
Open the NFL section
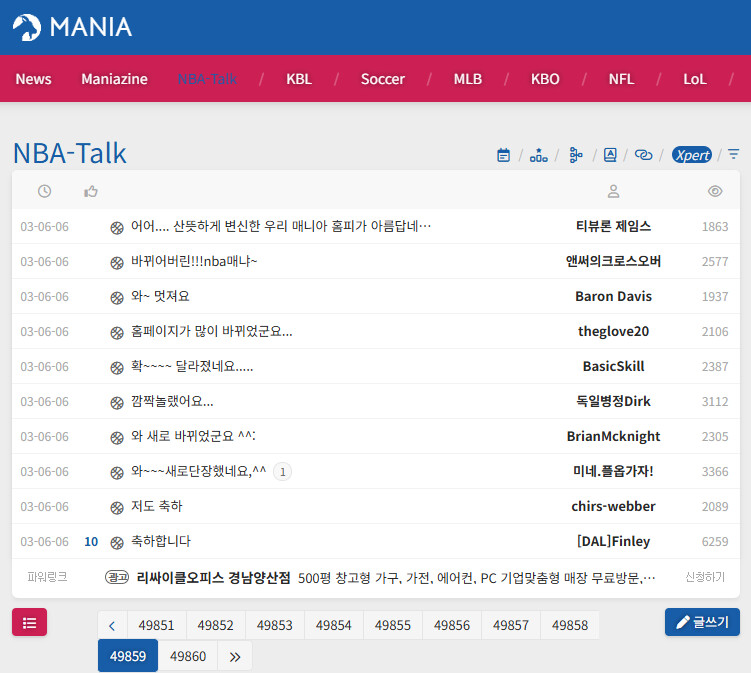(x=622, y=79)
